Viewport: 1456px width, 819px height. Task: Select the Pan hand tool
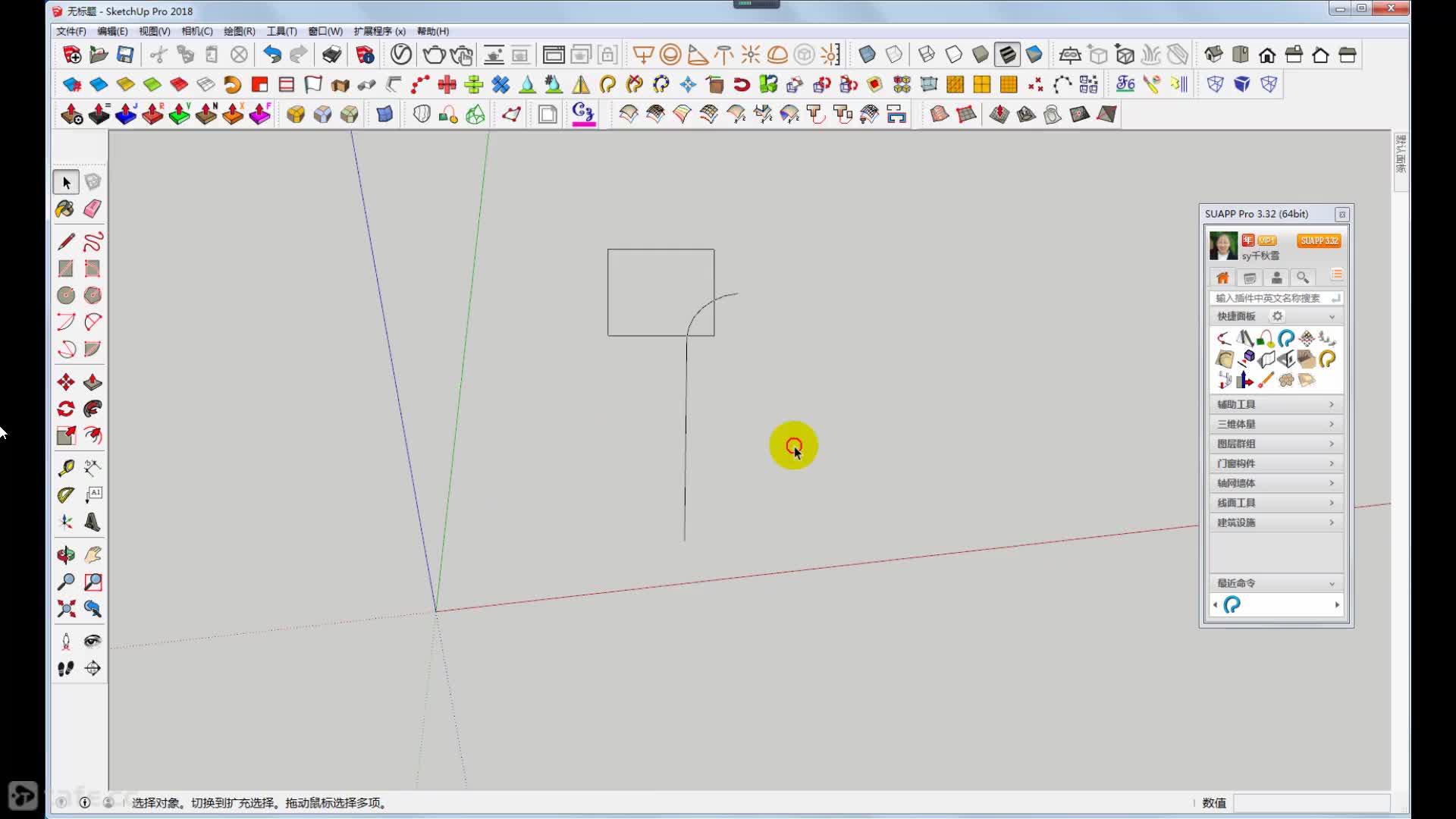point(93,555)
